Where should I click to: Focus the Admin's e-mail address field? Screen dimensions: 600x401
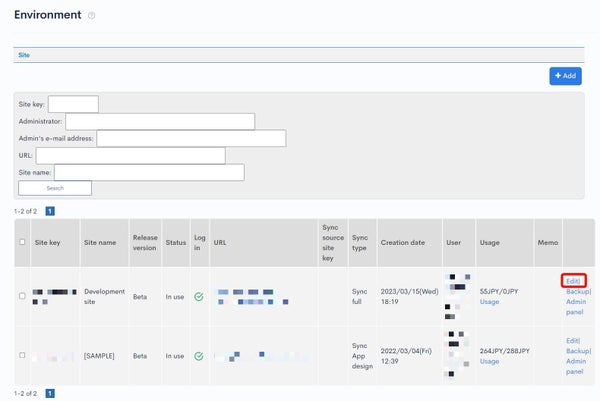pos(191,138)
